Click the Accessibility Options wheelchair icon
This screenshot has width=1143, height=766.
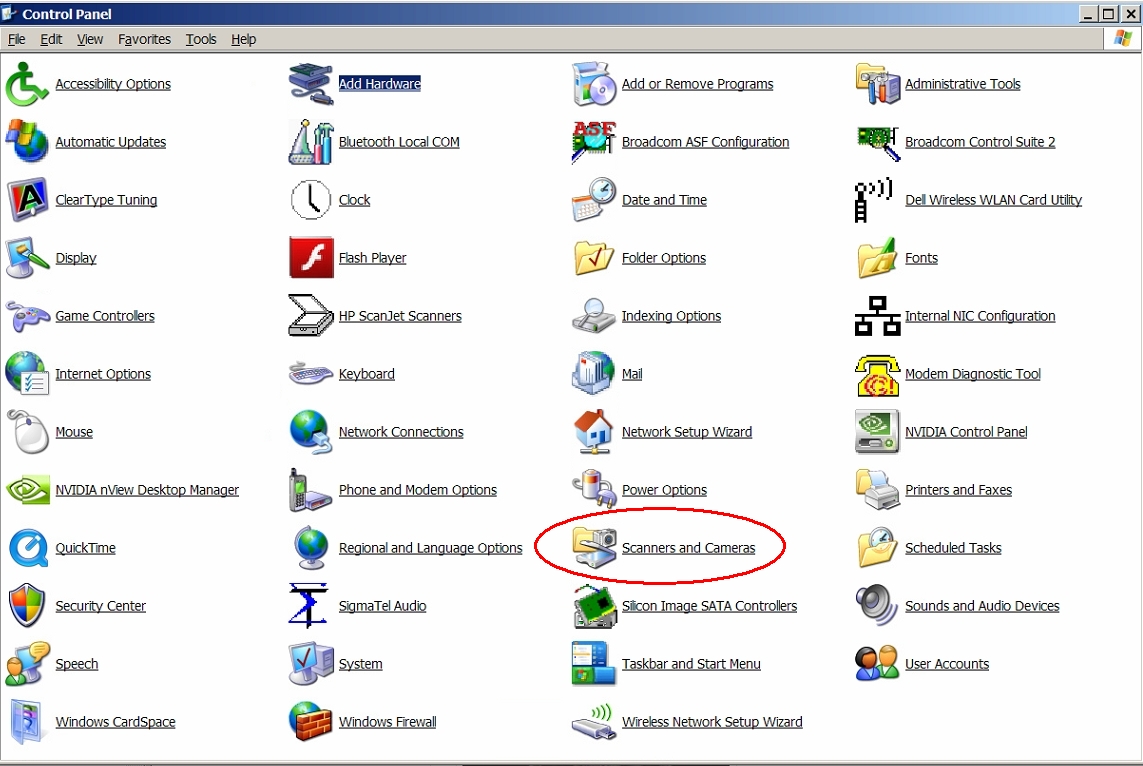(27, 84)
